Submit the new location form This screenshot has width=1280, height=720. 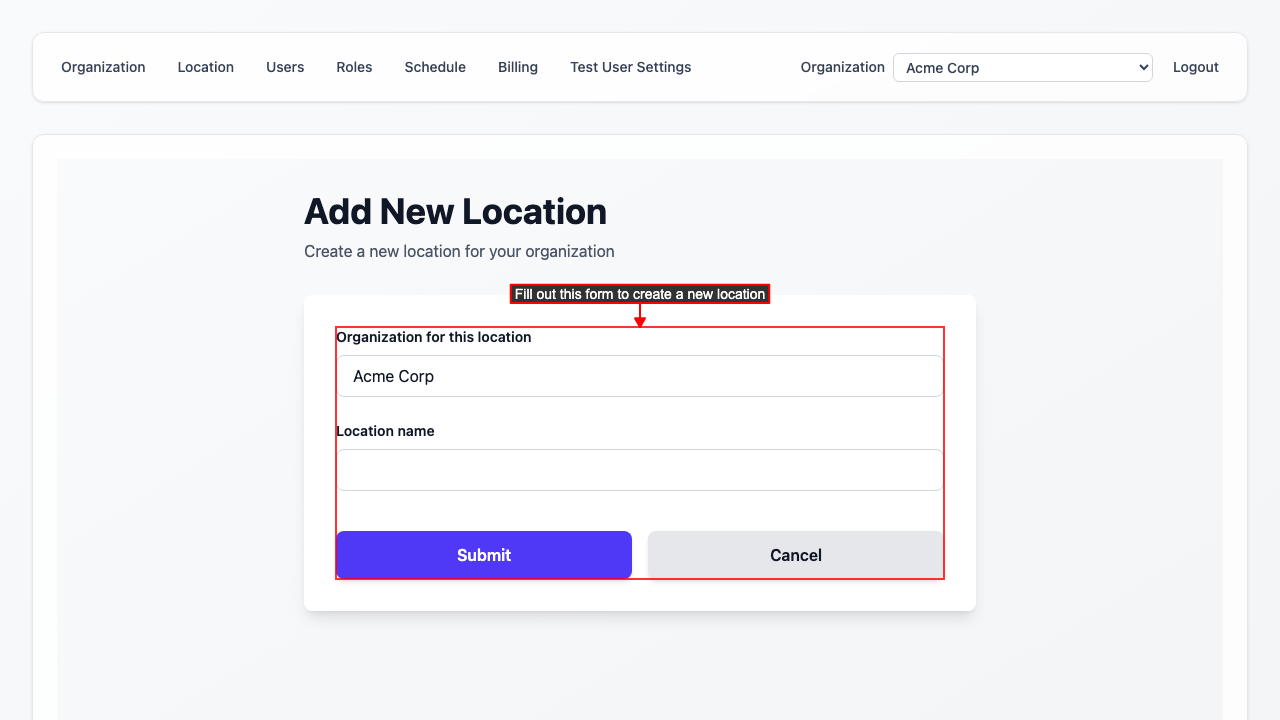(484, 555)
